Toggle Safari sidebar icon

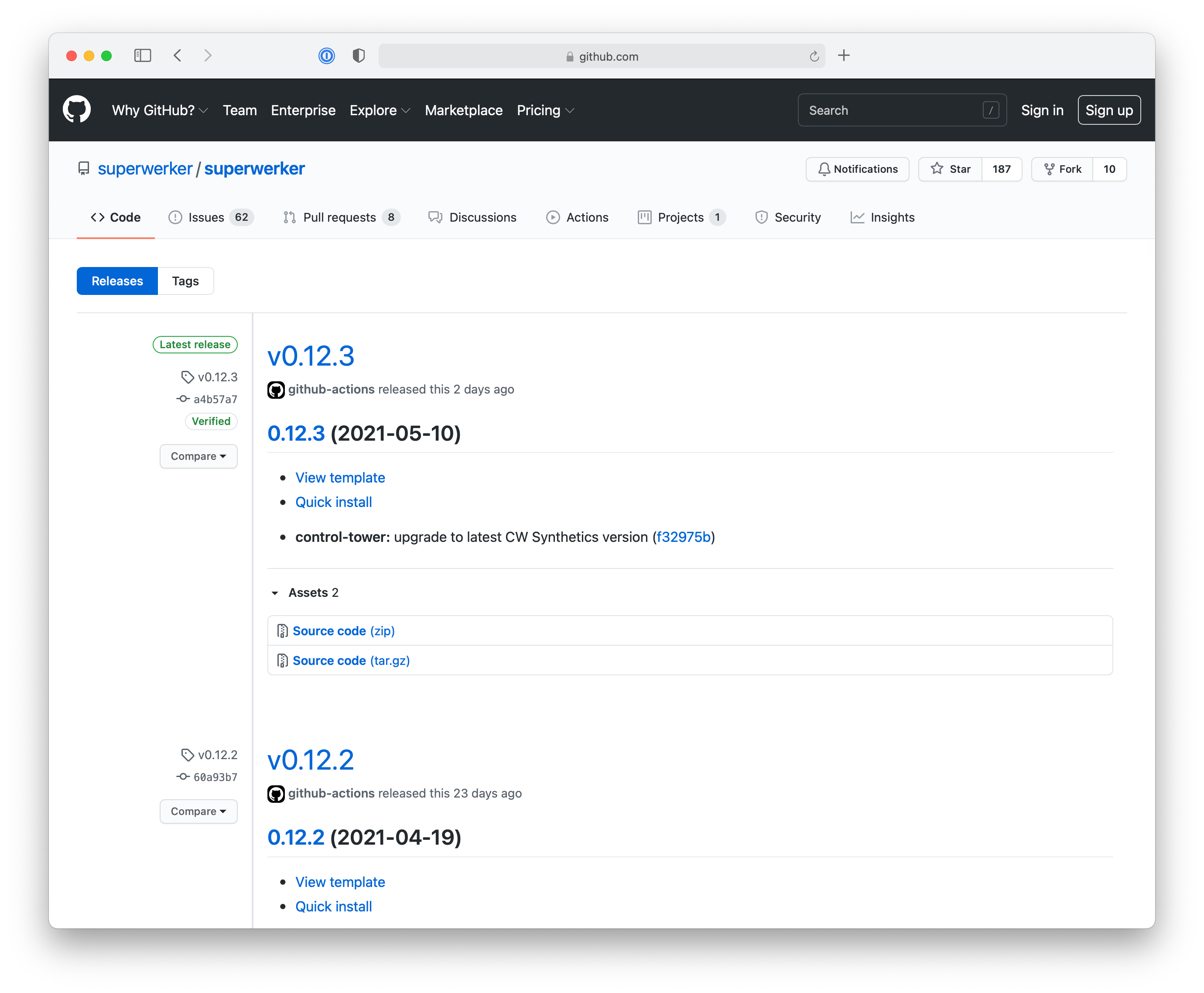pos(142,55)
